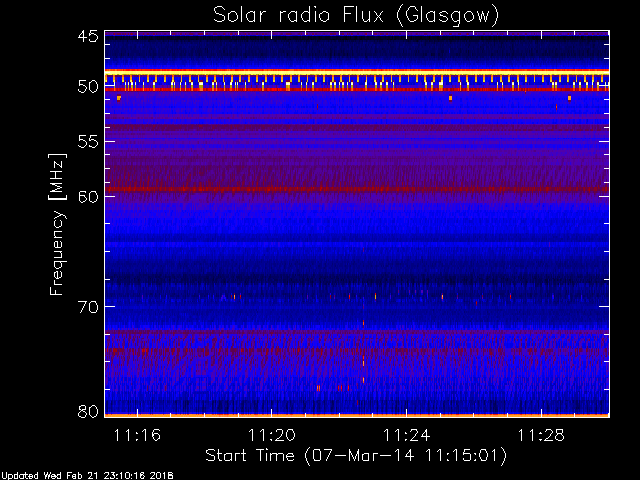640x480 pixels.
Task: Click the 'Frequency [MHz]' axis label
Action: click(57, 224)
